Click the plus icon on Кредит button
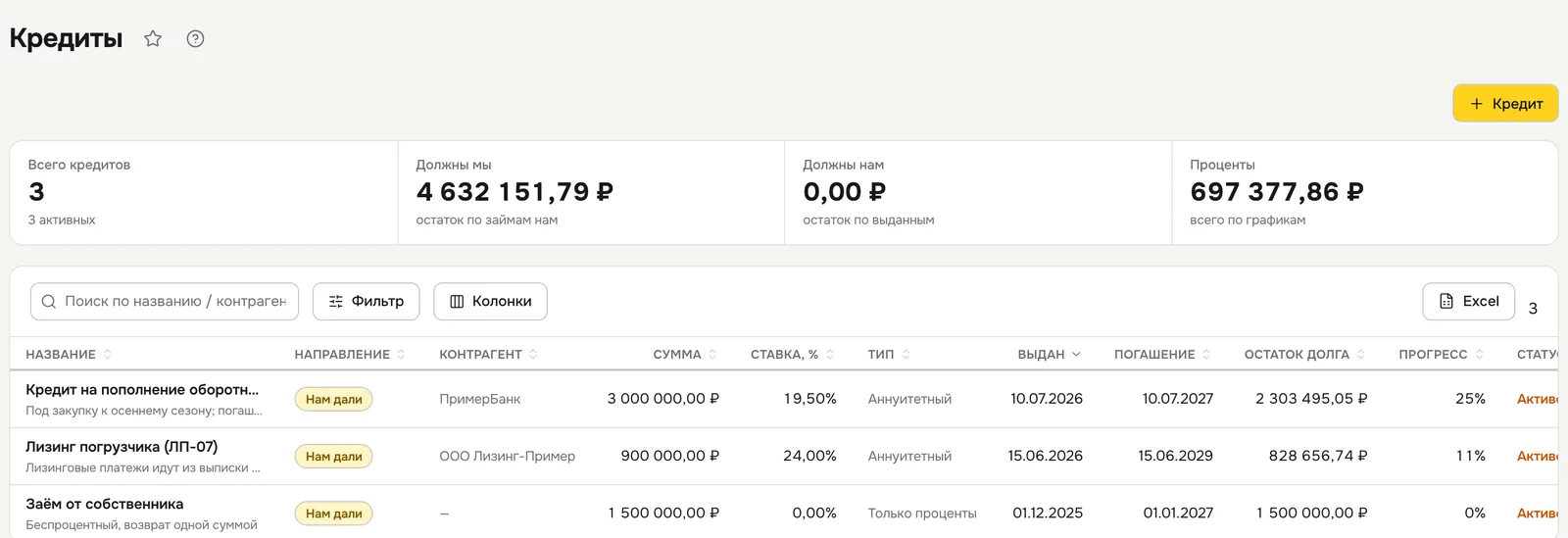 (x=1476, y=104)
